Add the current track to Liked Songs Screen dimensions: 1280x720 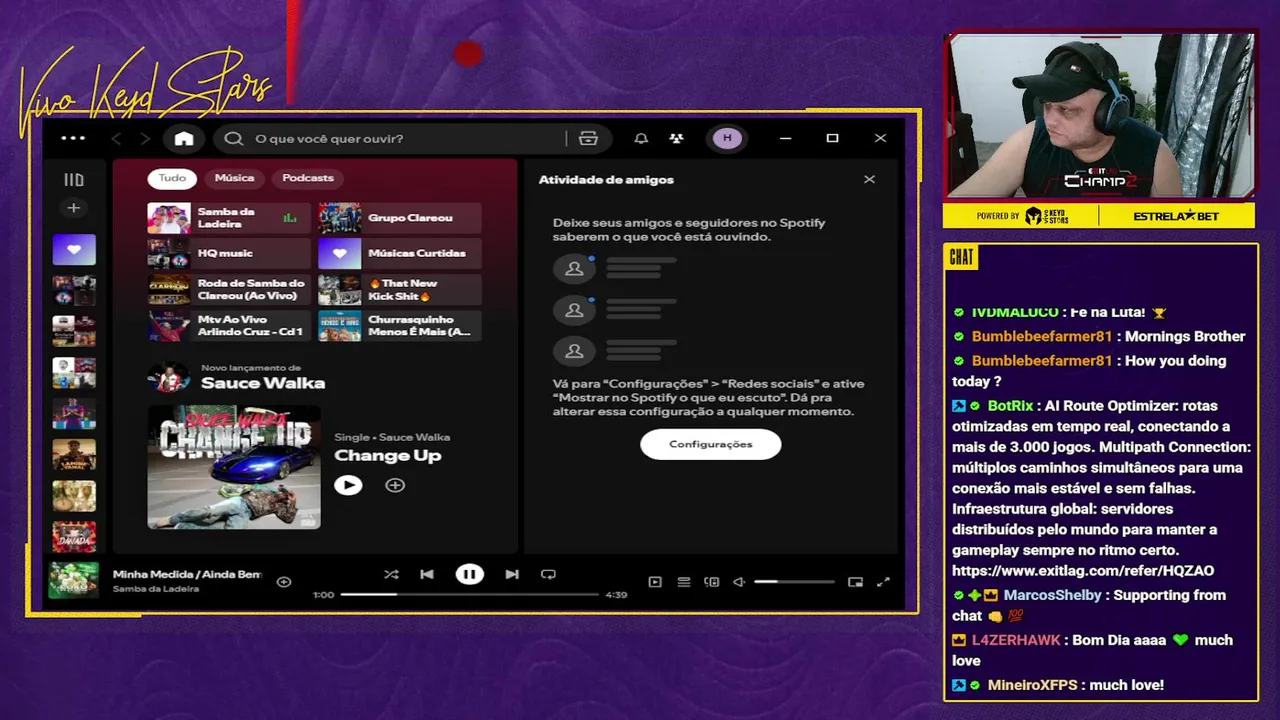284,581
